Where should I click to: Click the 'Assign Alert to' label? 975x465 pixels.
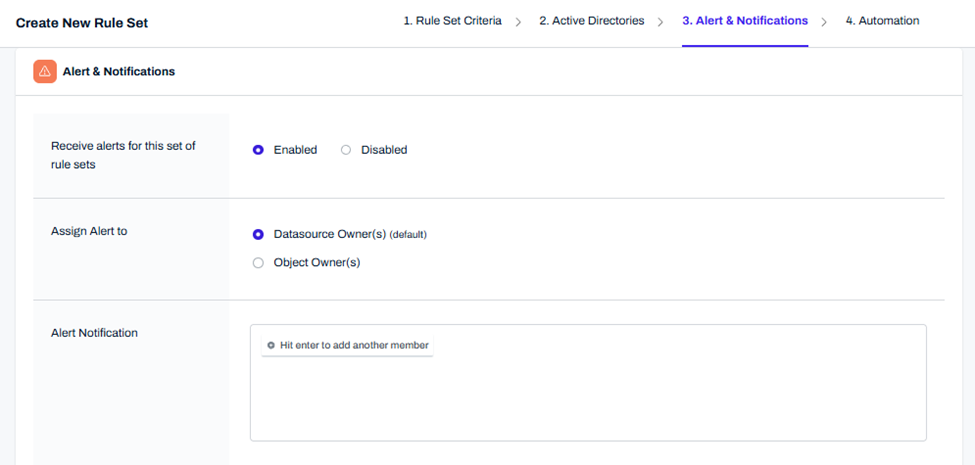[89, 231]
